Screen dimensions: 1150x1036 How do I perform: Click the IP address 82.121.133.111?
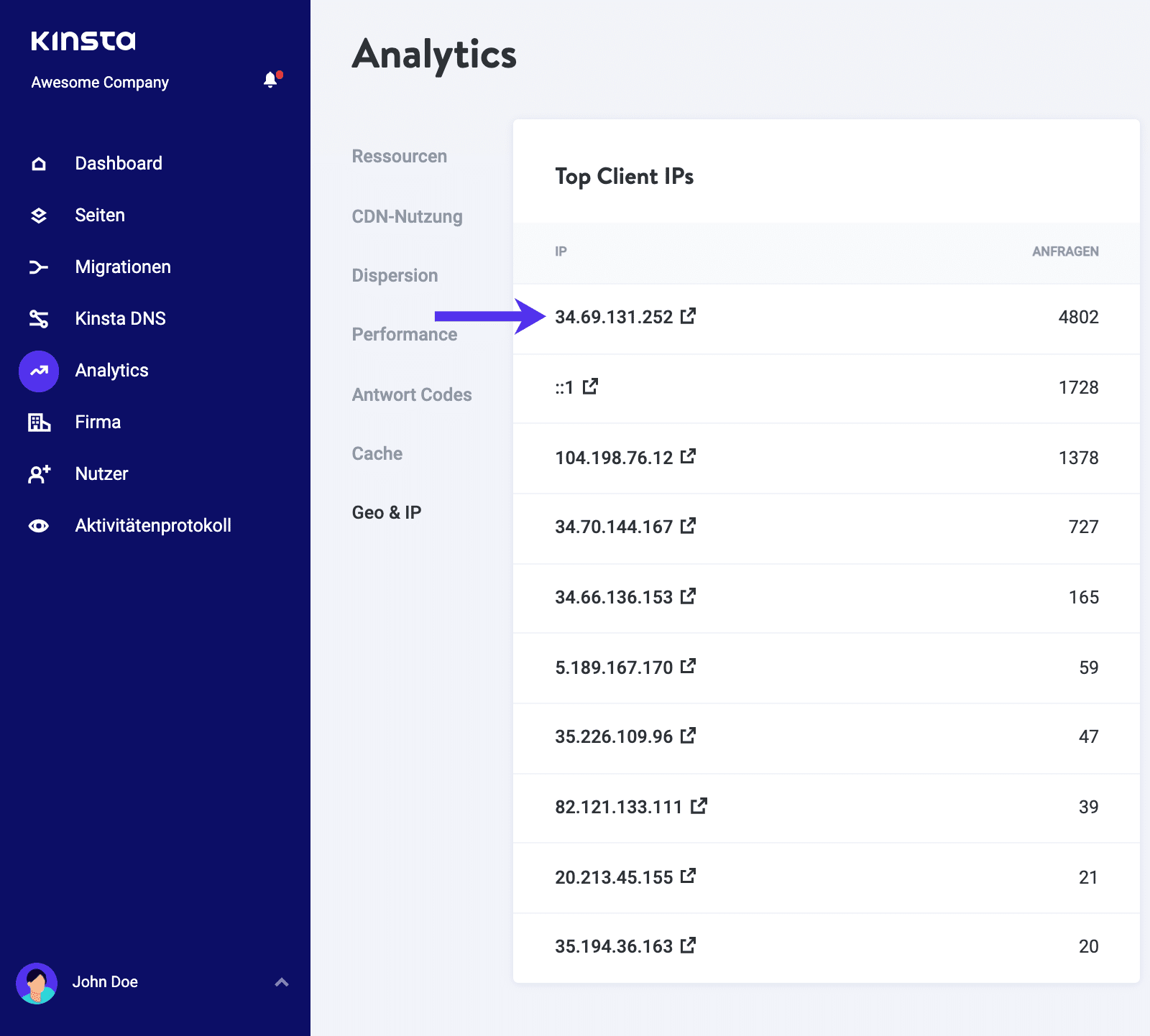[x=618, y=807]
